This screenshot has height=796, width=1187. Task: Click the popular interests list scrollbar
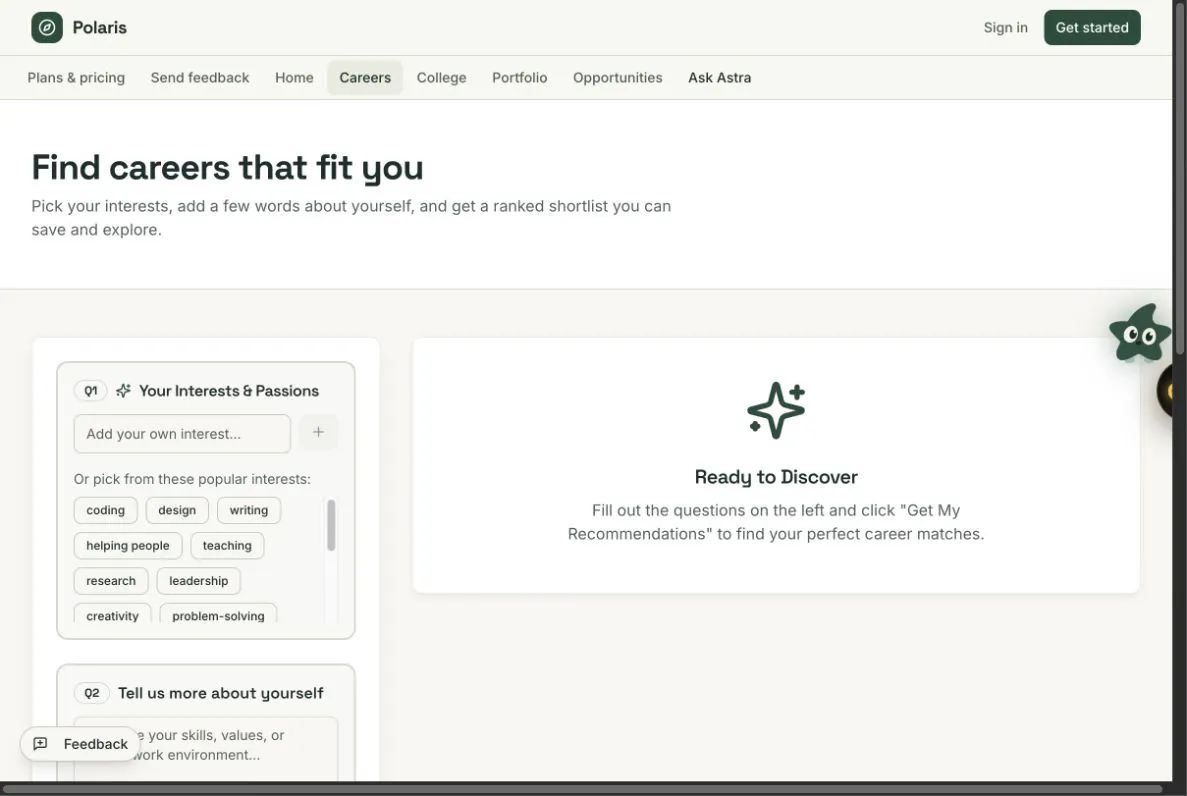[x=331, y=525]
